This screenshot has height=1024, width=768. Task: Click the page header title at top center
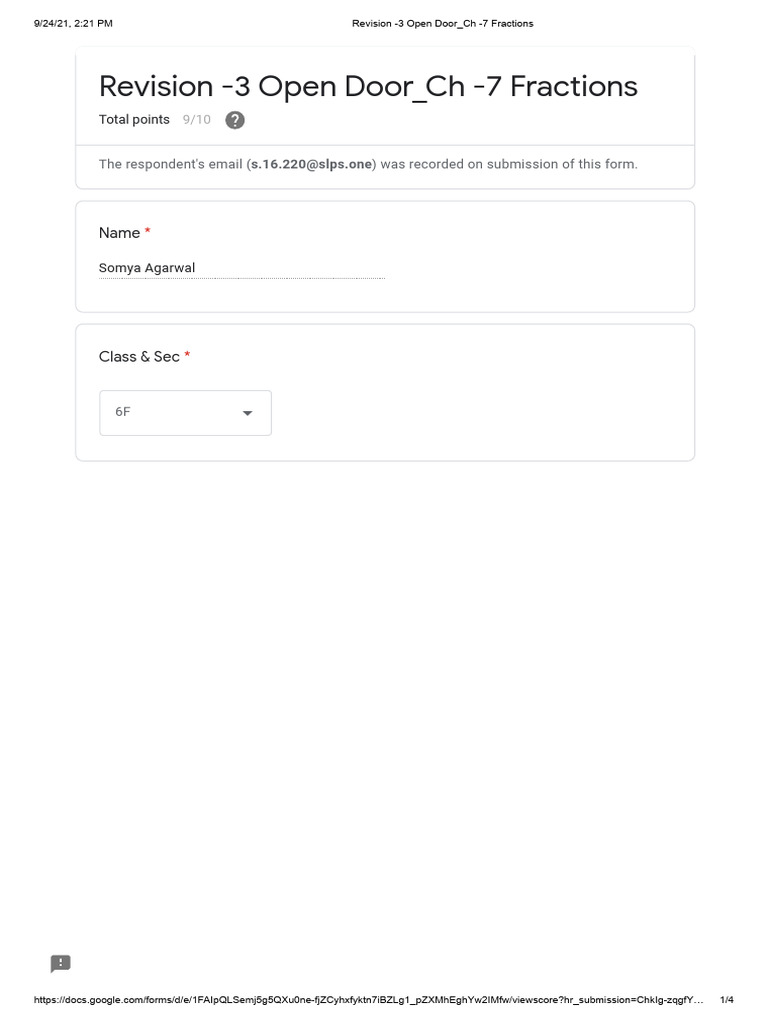pos(442,23)
